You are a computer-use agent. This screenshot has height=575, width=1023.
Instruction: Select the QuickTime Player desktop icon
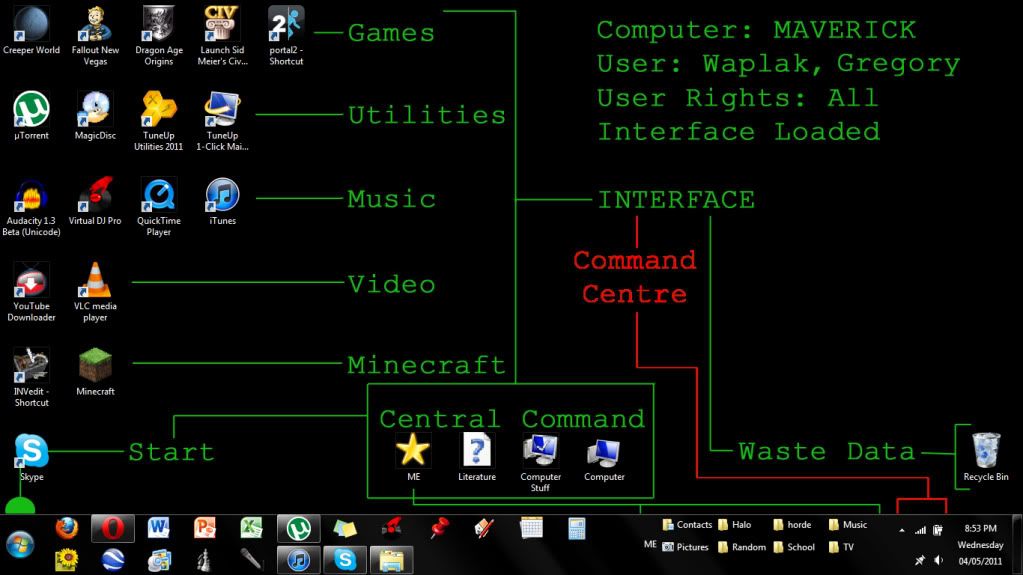159,207
